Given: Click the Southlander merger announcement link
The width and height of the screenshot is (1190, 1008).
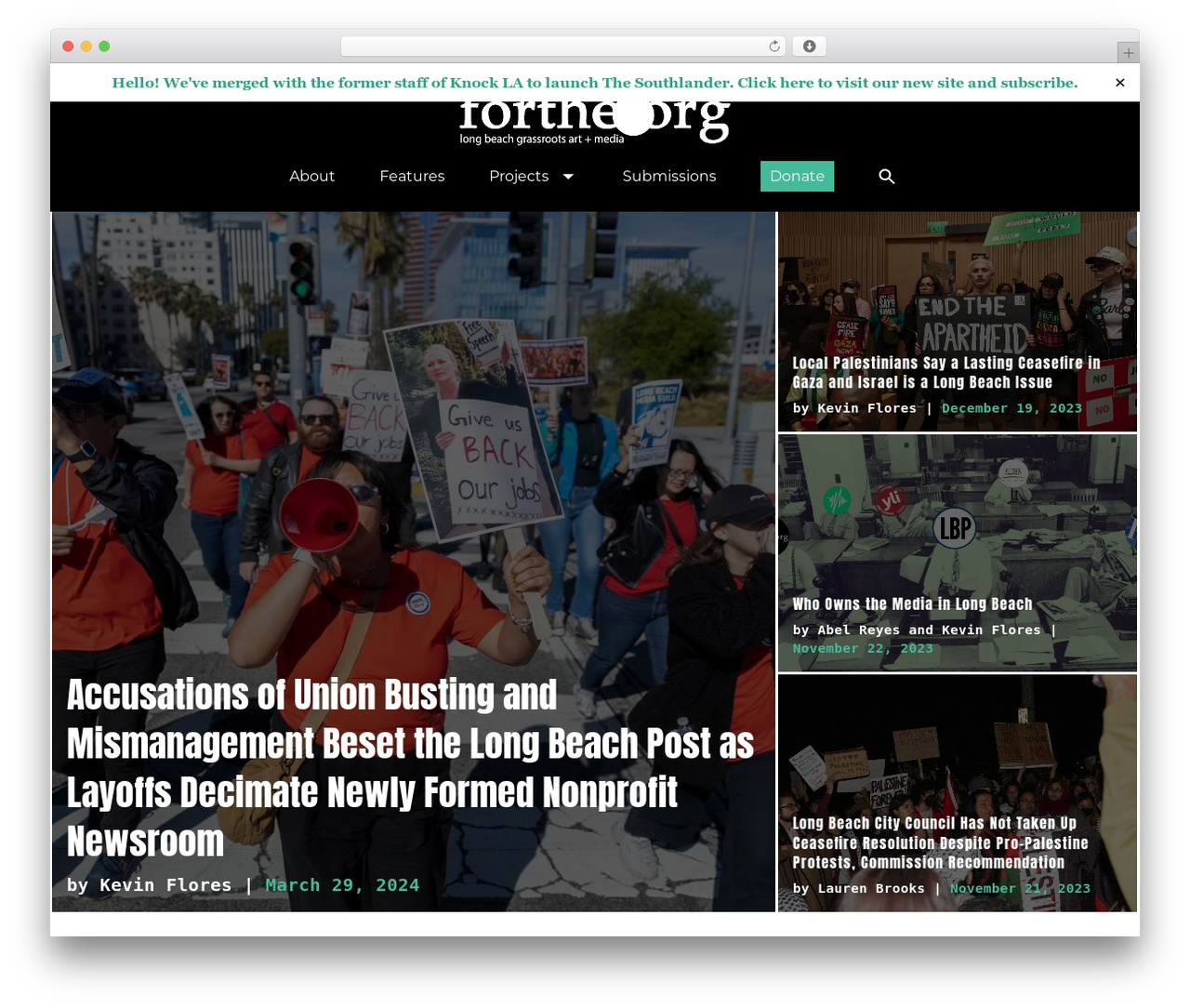Looking at the screenshot, I should 595,83.
